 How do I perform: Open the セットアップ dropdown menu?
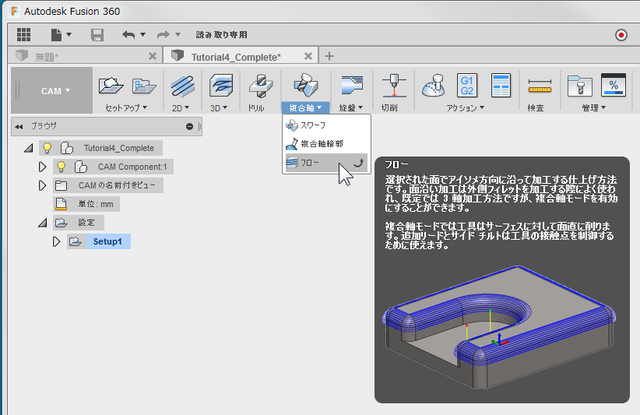coord(126,108)
